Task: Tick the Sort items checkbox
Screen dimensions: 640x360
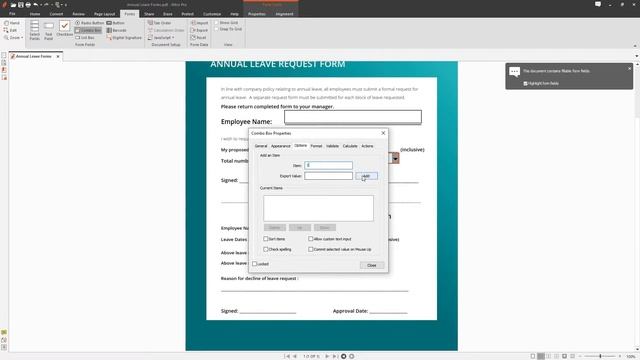Action: click(x=266, y=239)
